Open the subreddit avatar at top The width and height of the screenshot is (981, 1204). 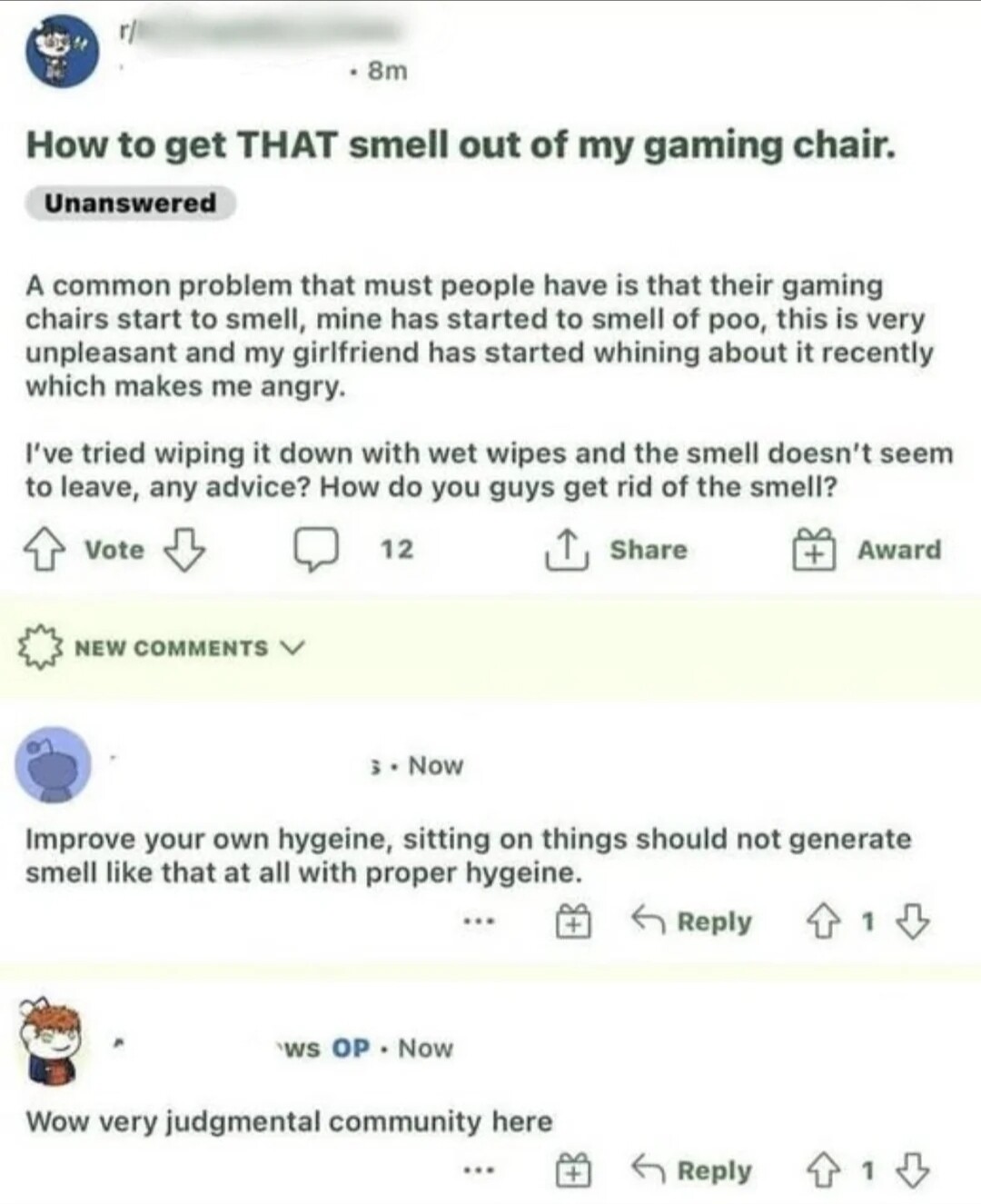62,51
